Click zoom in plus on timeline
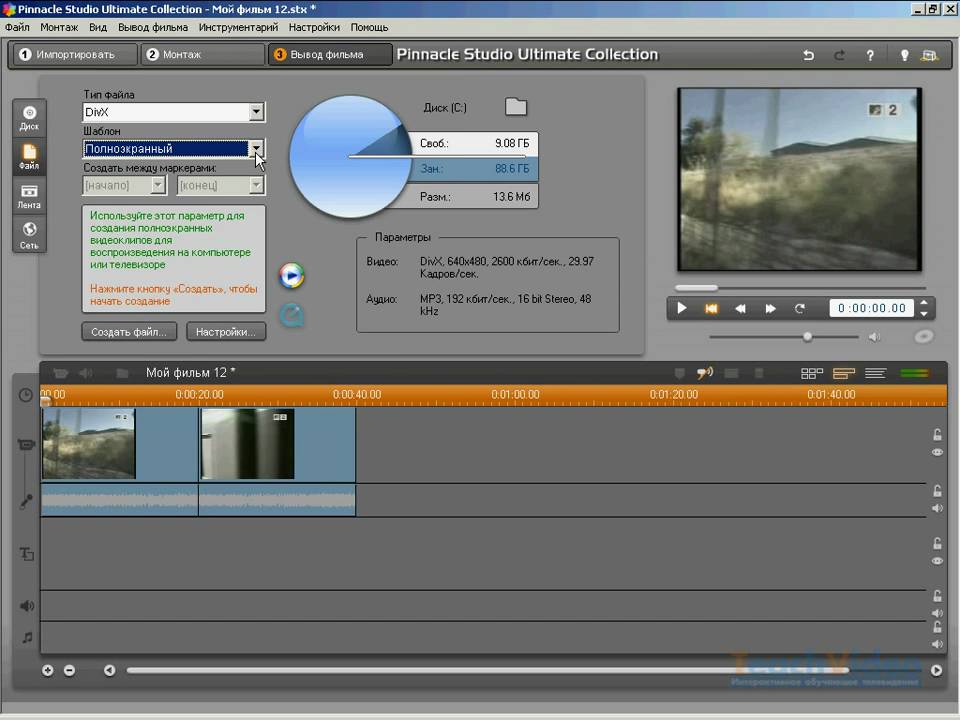 coord(47,670)
